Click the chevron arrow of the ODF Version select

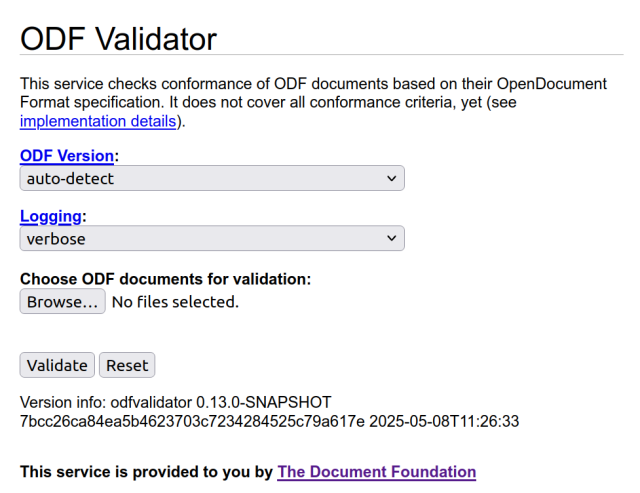point(390,179)
